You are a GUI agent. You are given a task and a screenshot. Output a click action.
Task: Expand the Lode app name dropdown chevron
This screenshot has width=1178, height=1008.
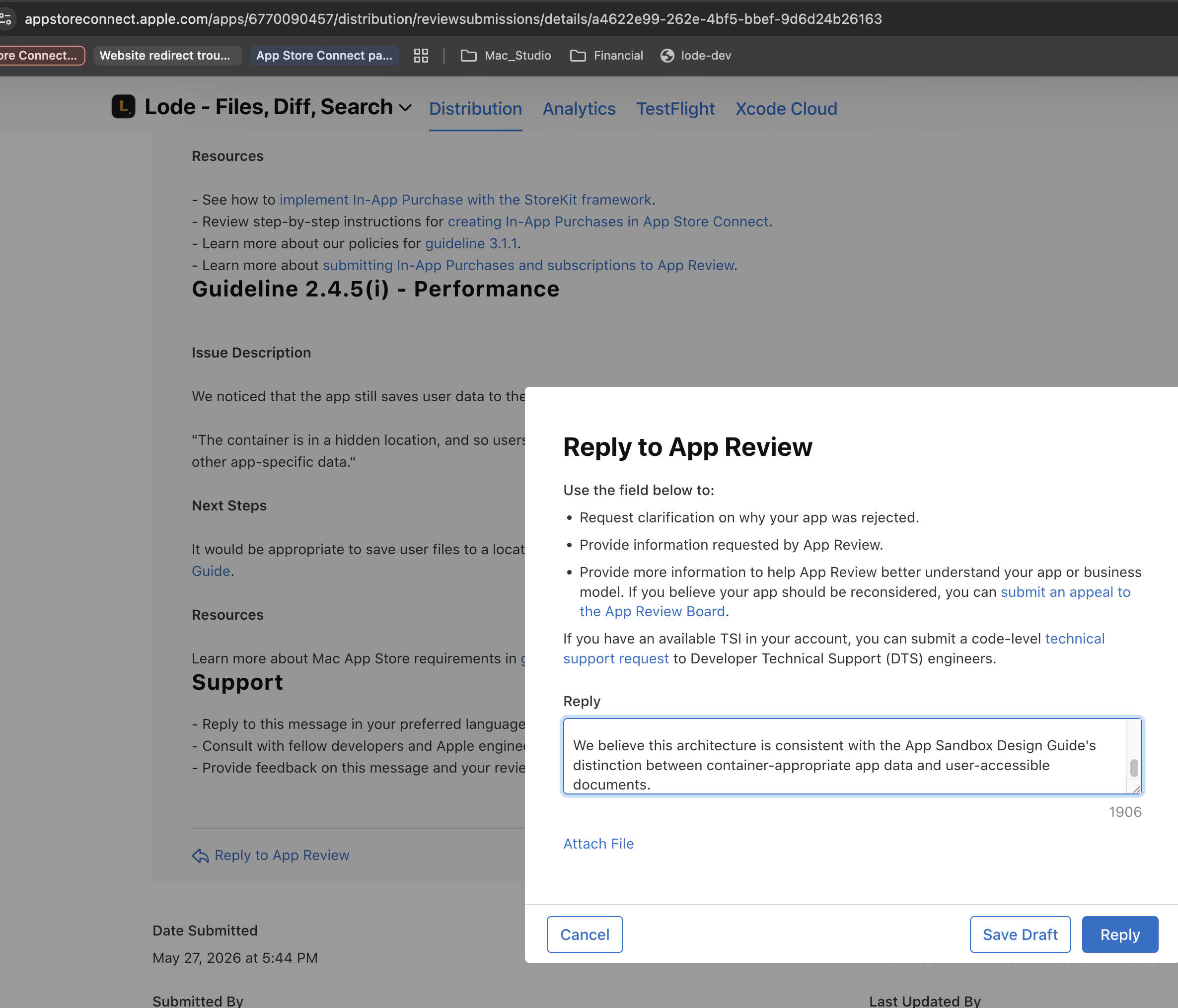pos(405,107)
